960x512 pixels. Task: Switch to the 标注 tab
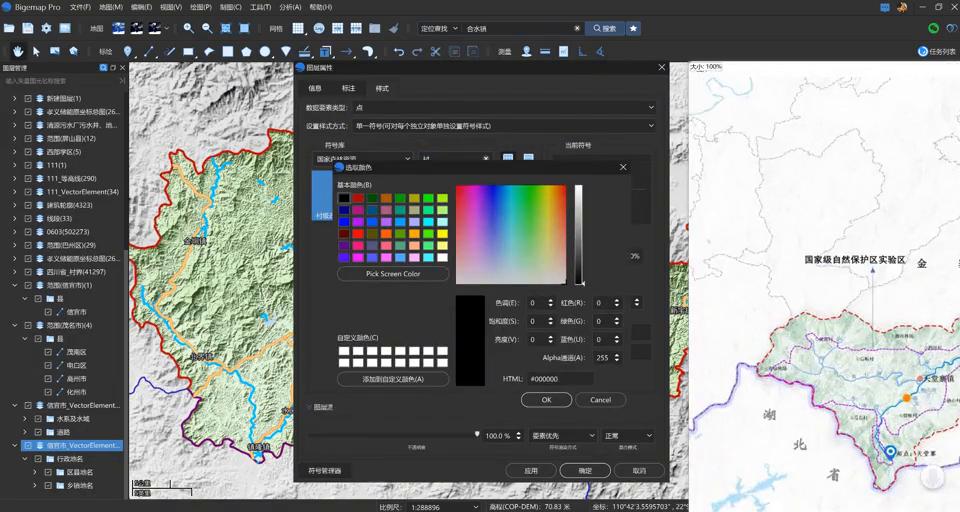[x=348, y=88]
